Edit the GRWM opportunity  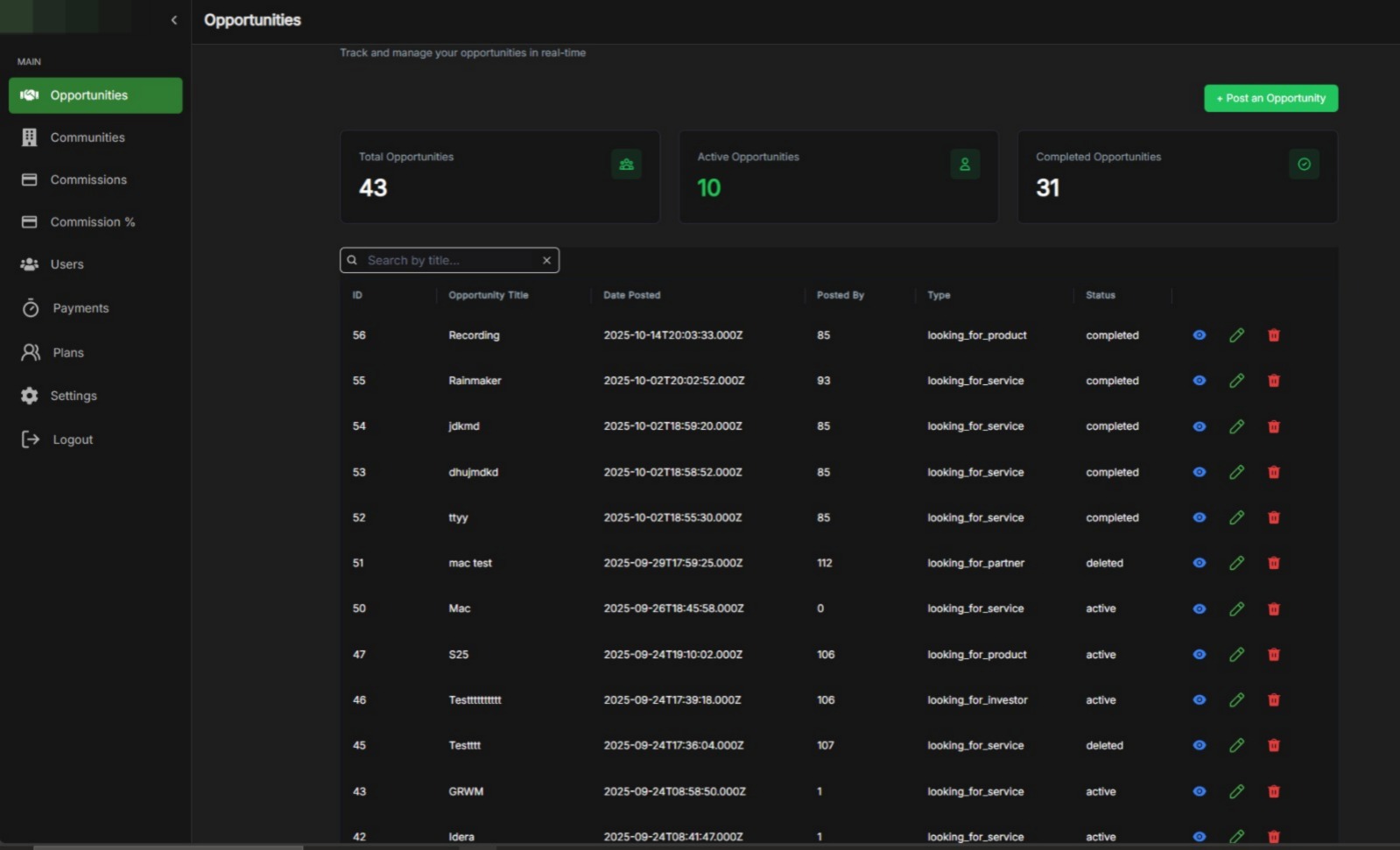[x=1237, y=791]
